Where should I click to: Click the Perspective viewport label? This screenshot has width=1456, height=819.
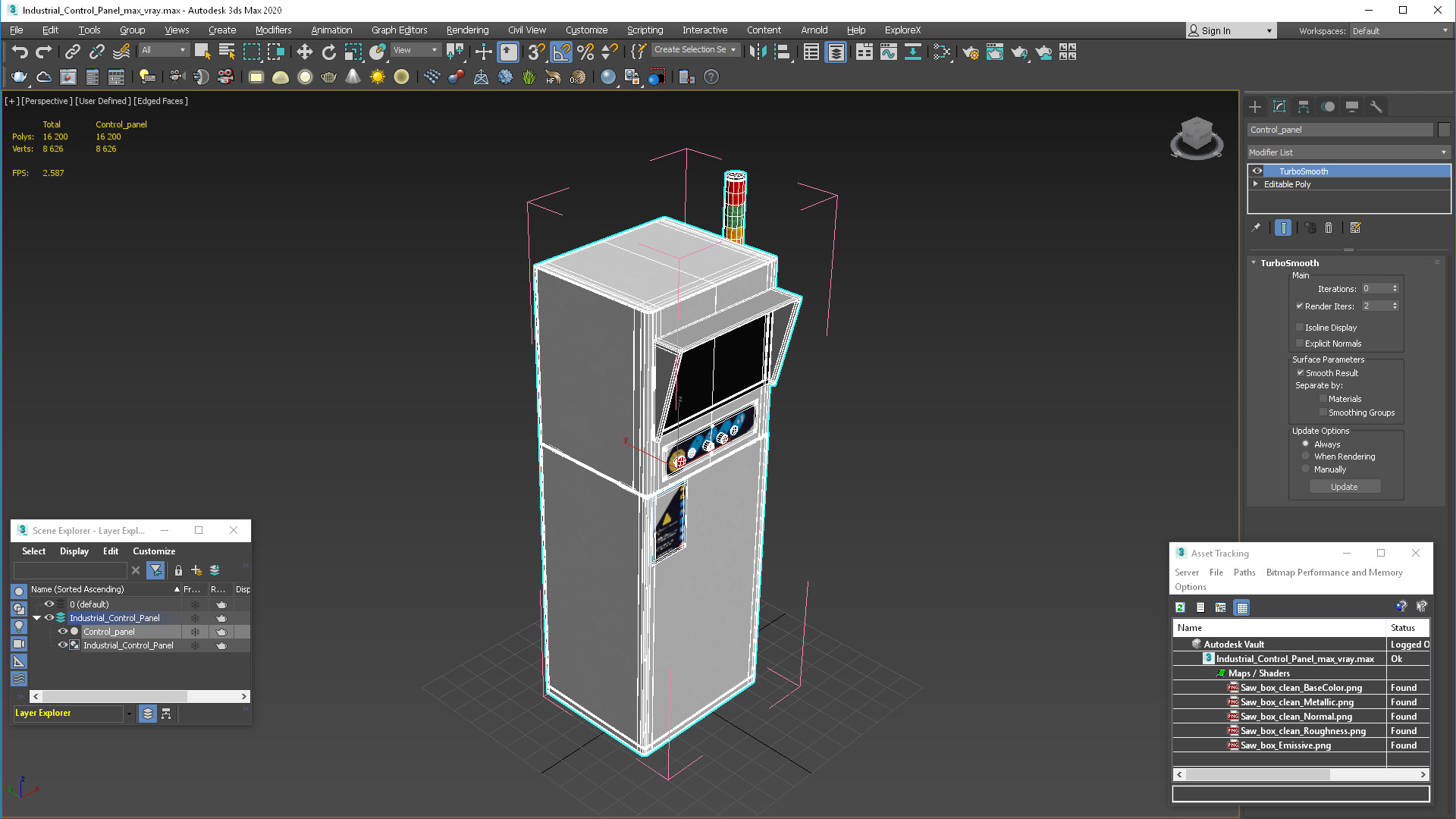(47, 101)
